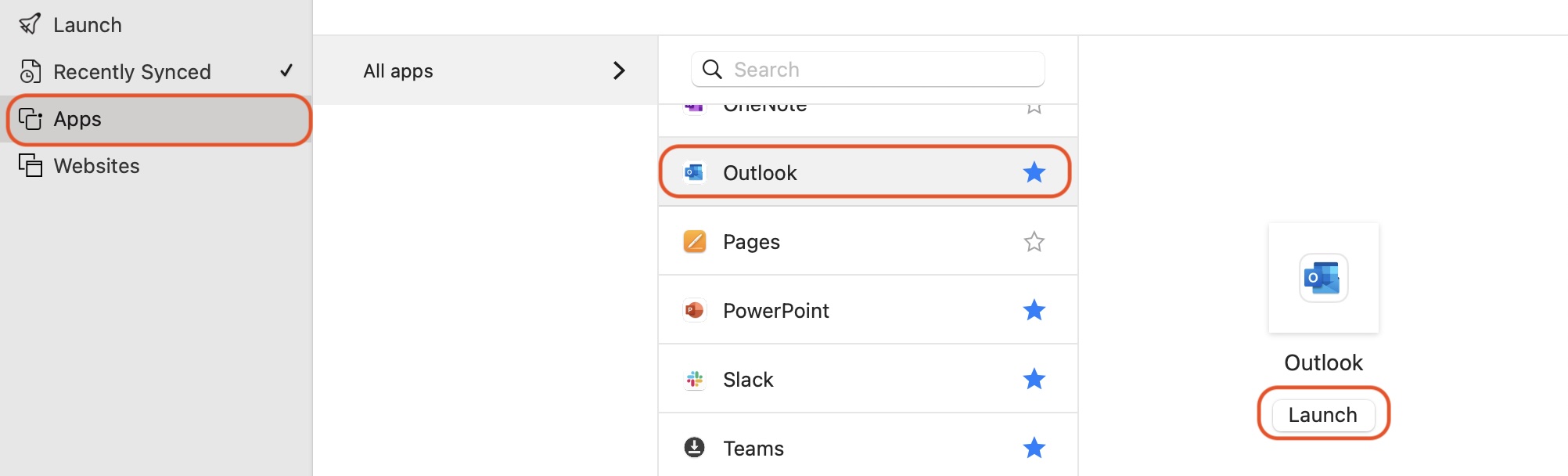
Task: Click the PowerPoint app icon in list
Action: pyautogui.click(x=694, y=310)
